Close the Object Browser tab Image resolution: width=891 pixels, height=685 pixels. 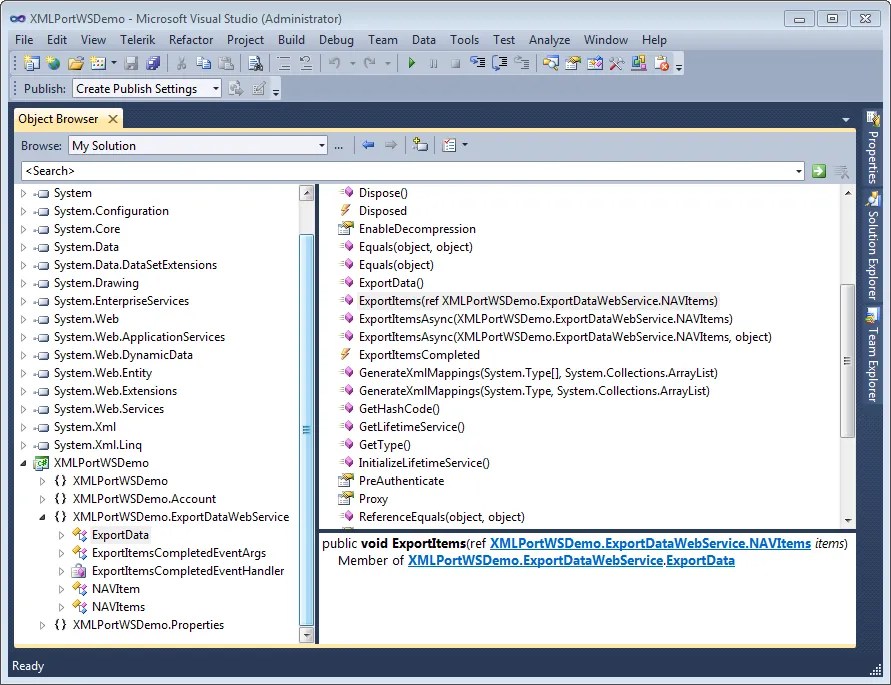pyautogui.click(x=113, y=119)
